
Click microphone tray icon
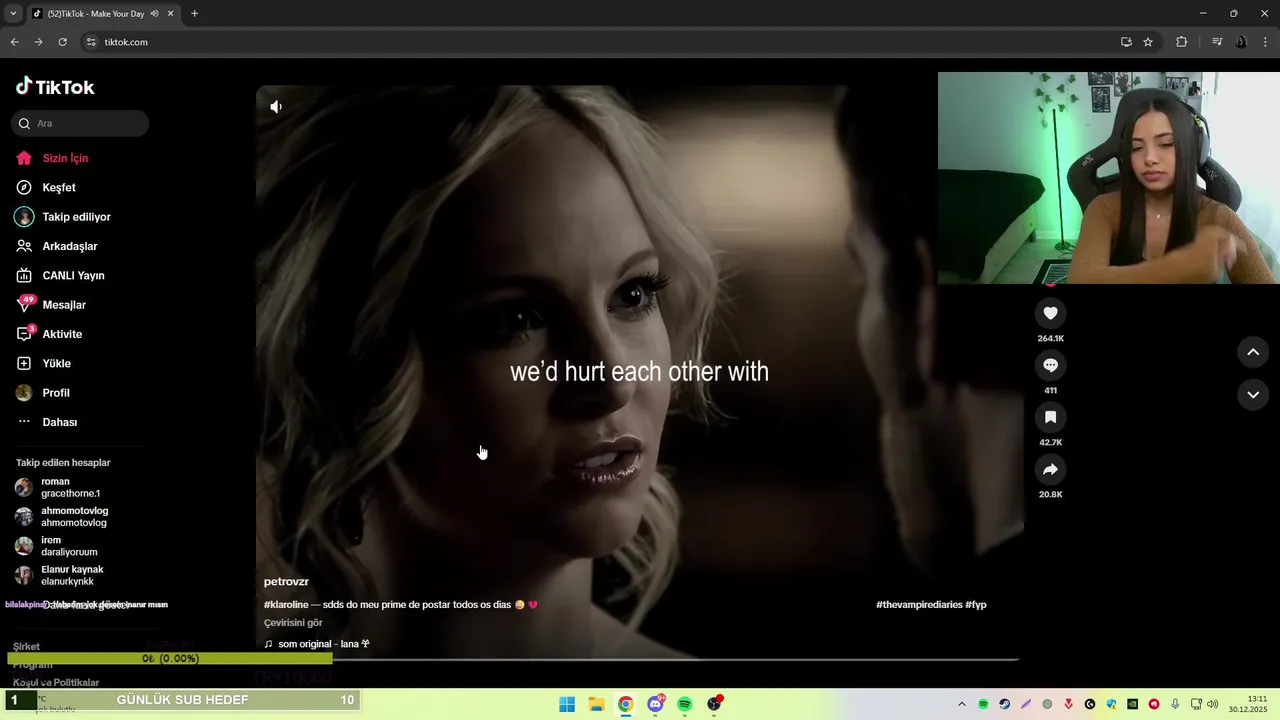click(x=1175, y=704)
